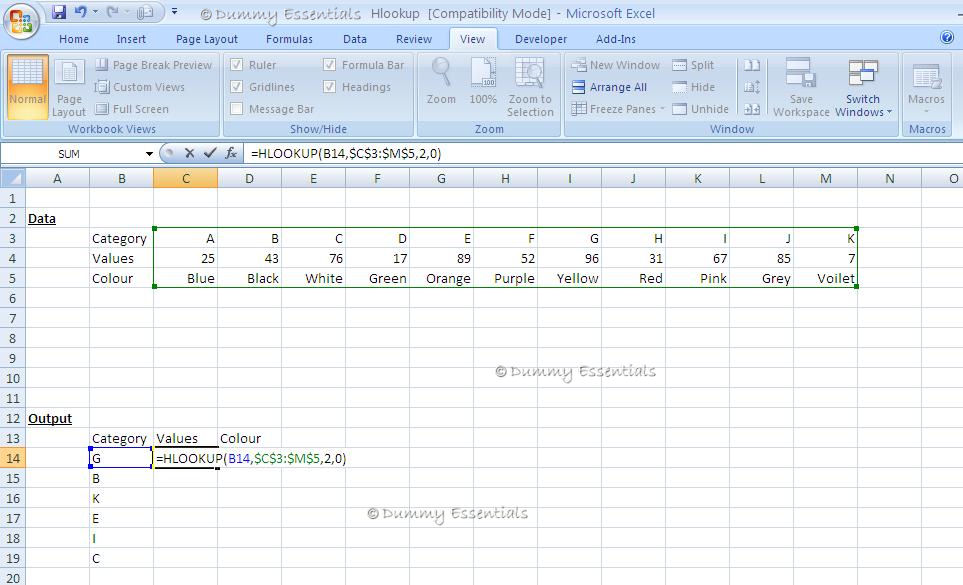Click Synchronous Scrolling icon
The width and height of the screenshot is (963, 585).
point(752,87)
